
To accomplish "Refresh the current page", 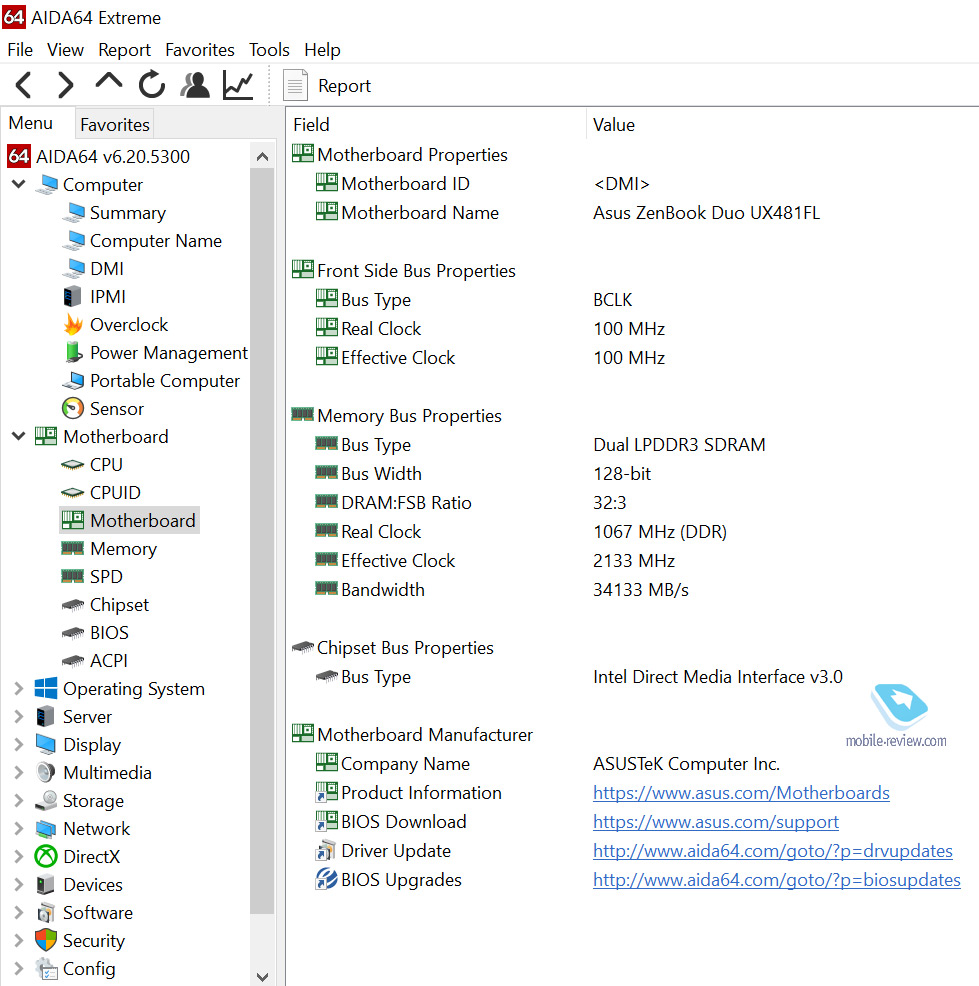I will click(152, 85).
